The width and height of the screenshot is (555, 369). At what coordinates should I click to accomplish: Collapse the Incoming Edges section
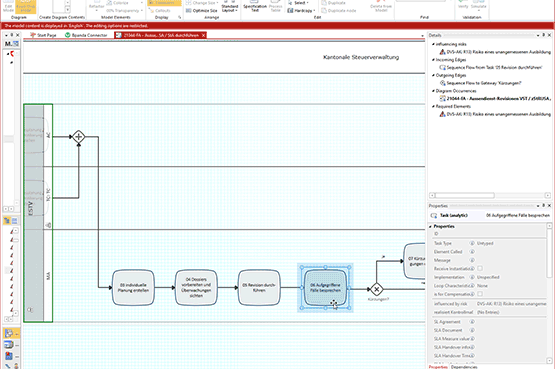[x=433, y=60]
